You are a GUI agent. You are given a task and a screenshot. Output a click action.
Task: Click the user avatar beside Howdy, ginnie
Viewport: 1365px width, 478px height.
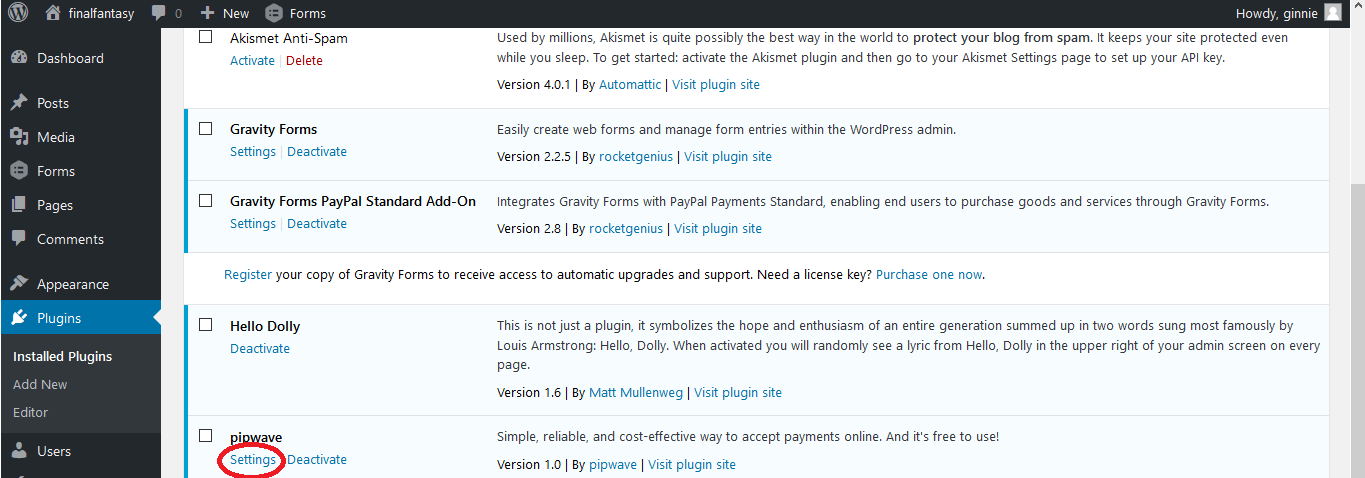pyautogui.click(x=1332, y=13)
